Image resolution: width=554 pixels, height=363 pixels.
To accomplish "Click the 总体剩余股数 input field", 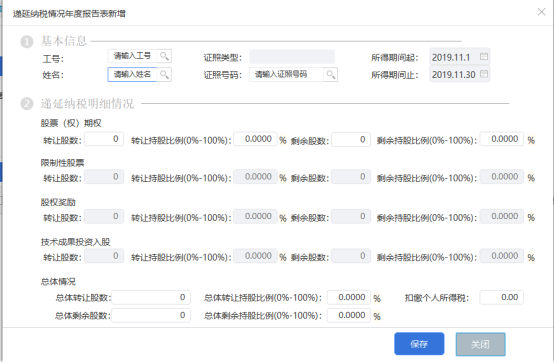I will [151, 315].
